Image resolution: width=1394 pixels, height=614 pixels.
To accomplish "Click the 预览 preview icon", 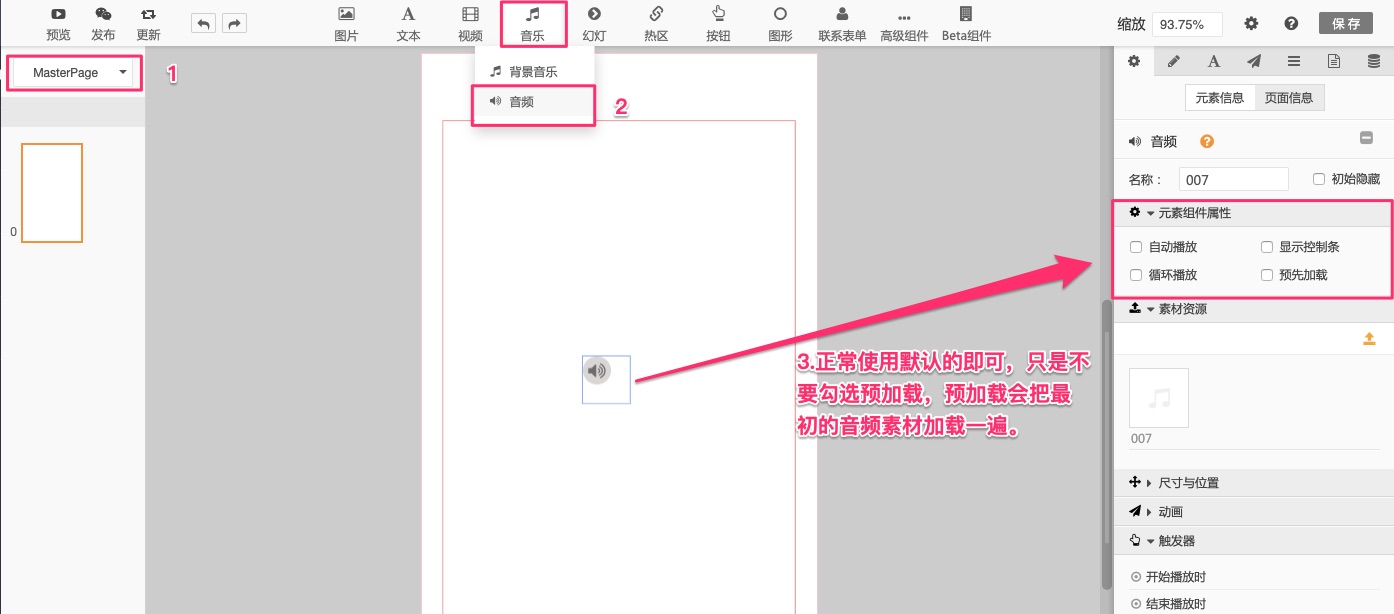I will tap(59, 15).
